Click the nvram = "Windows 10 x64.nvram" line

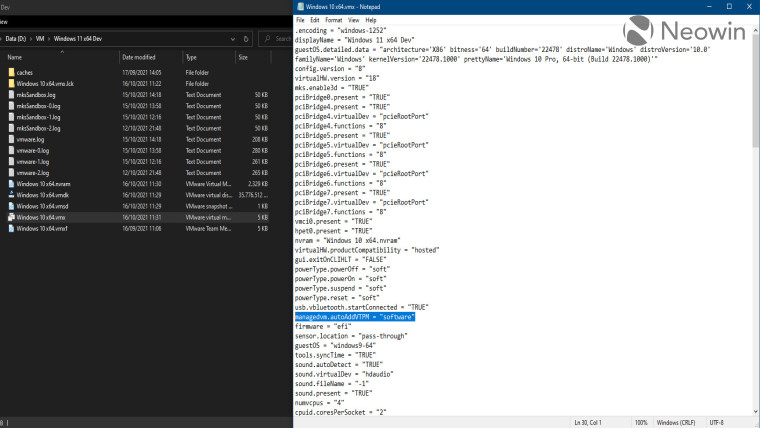coord(348,240)
